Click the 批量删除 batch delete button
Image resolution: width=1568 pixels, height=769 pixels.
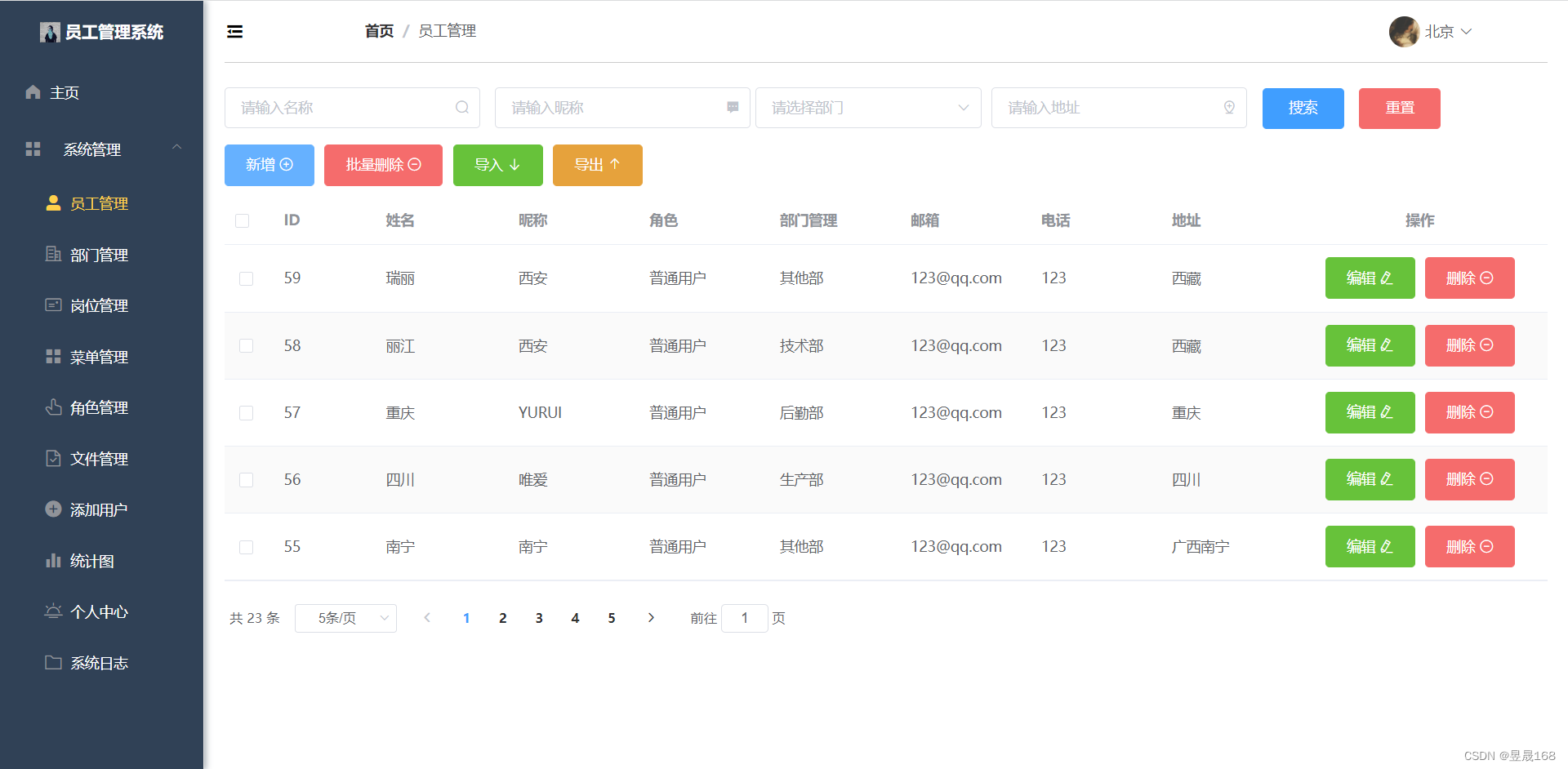coord(383,165)
